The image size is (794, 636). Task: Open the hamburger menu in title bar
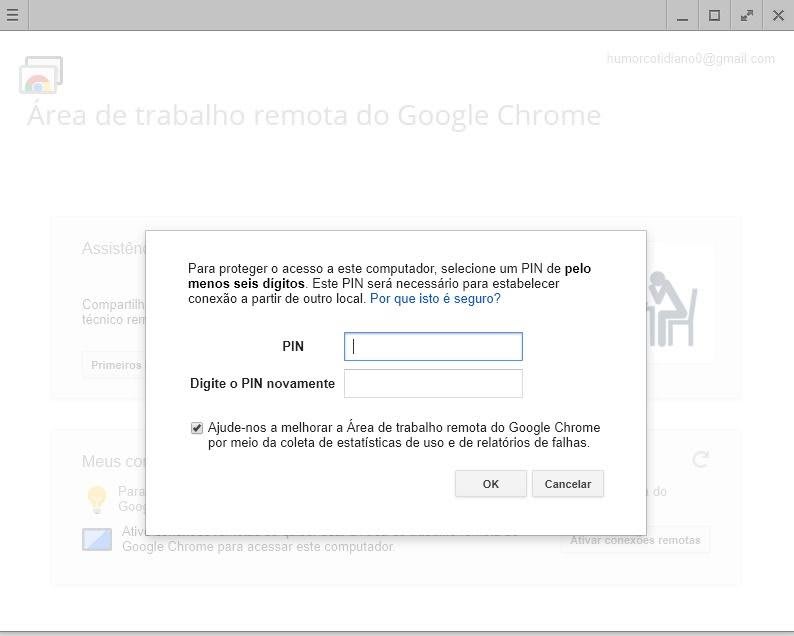tap(12, 15)
